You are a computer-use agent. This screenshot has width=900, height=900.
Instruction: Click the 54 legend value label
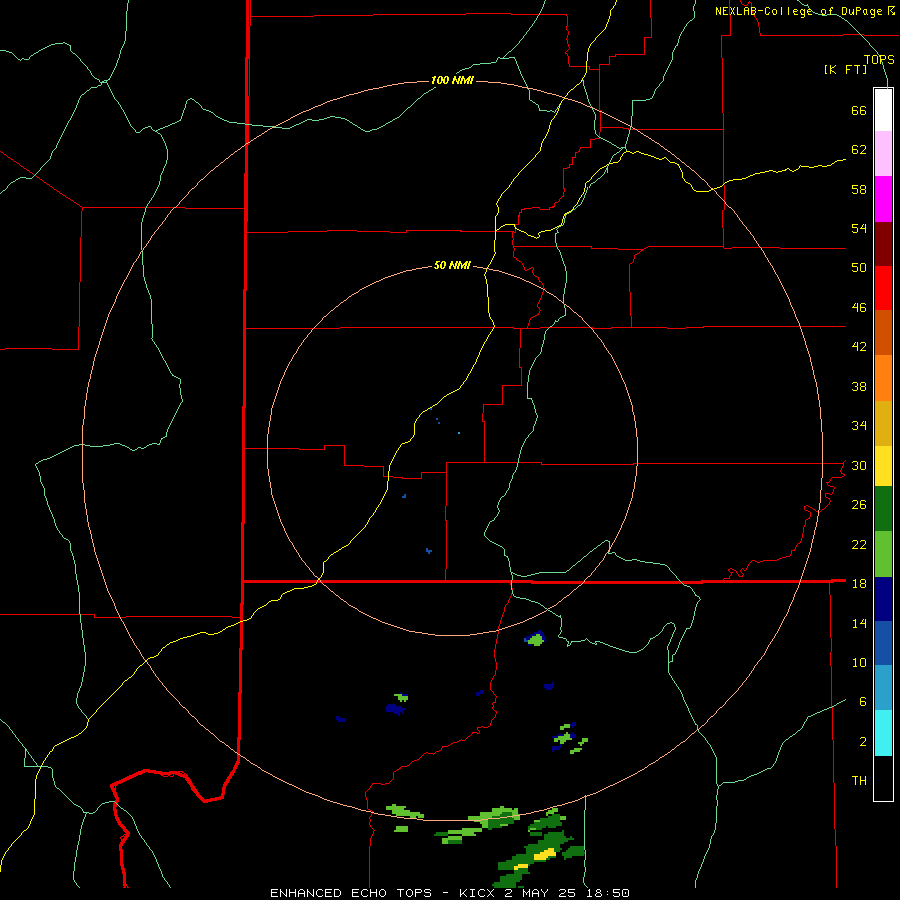[x=859, y=228]
